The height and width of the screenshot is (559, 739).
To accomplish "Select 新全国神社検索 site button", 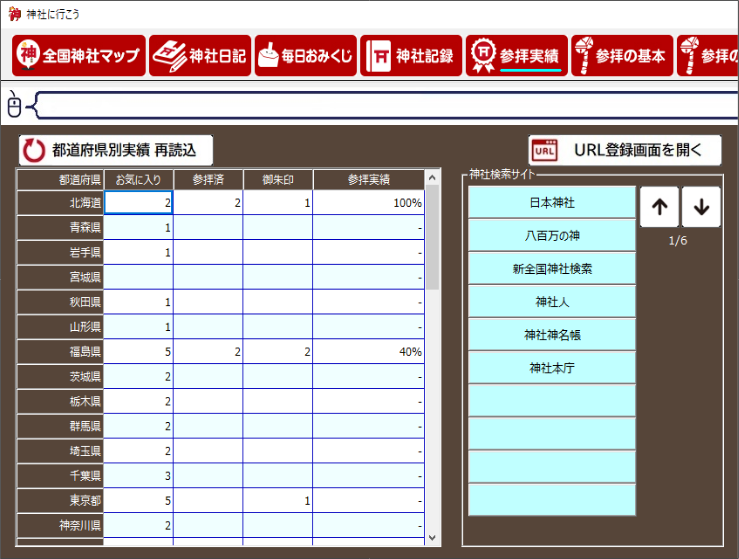I will pyautogui.click(x=551, y=269).
